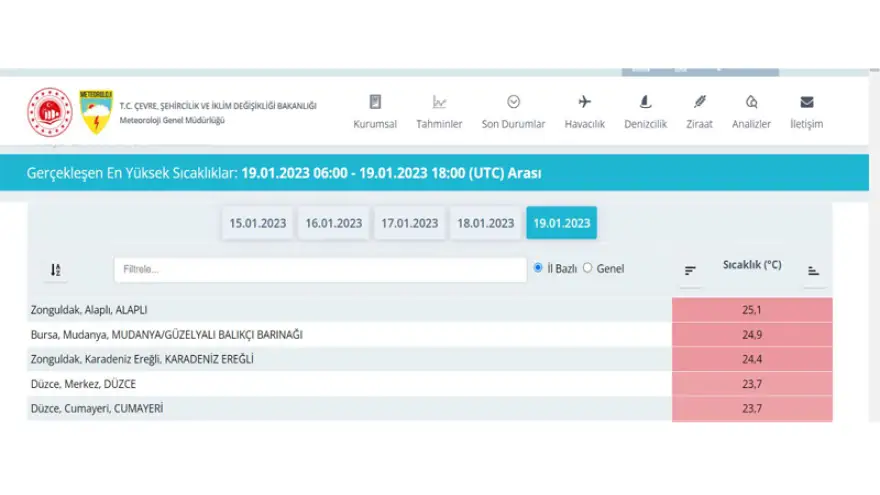Screen dimensions: 880x495
Task: Sort station names alphabetically icon
Action: [x=55, y=270]
